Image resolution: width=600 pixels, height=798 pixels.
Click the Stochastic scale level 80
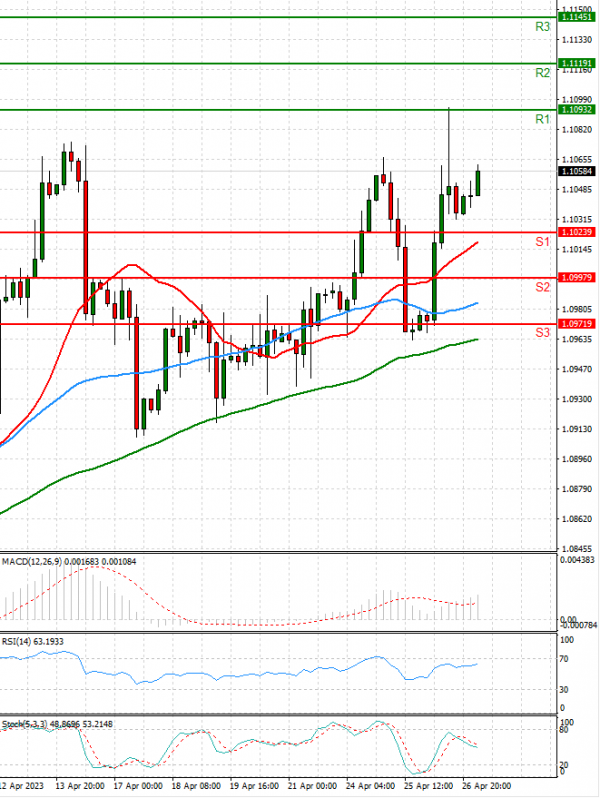tap(564, 730)
